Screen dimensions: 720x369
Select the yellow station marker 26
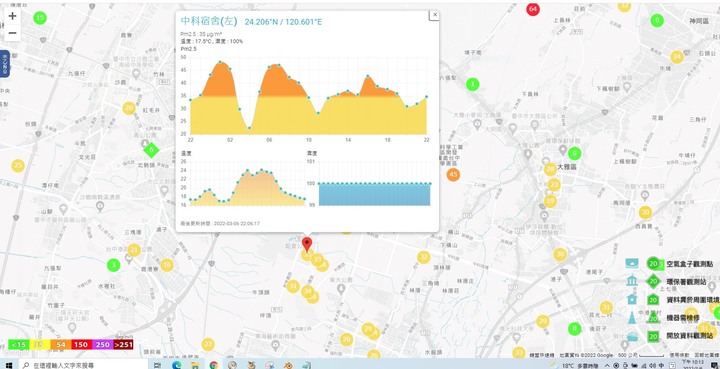coord(374,355)
